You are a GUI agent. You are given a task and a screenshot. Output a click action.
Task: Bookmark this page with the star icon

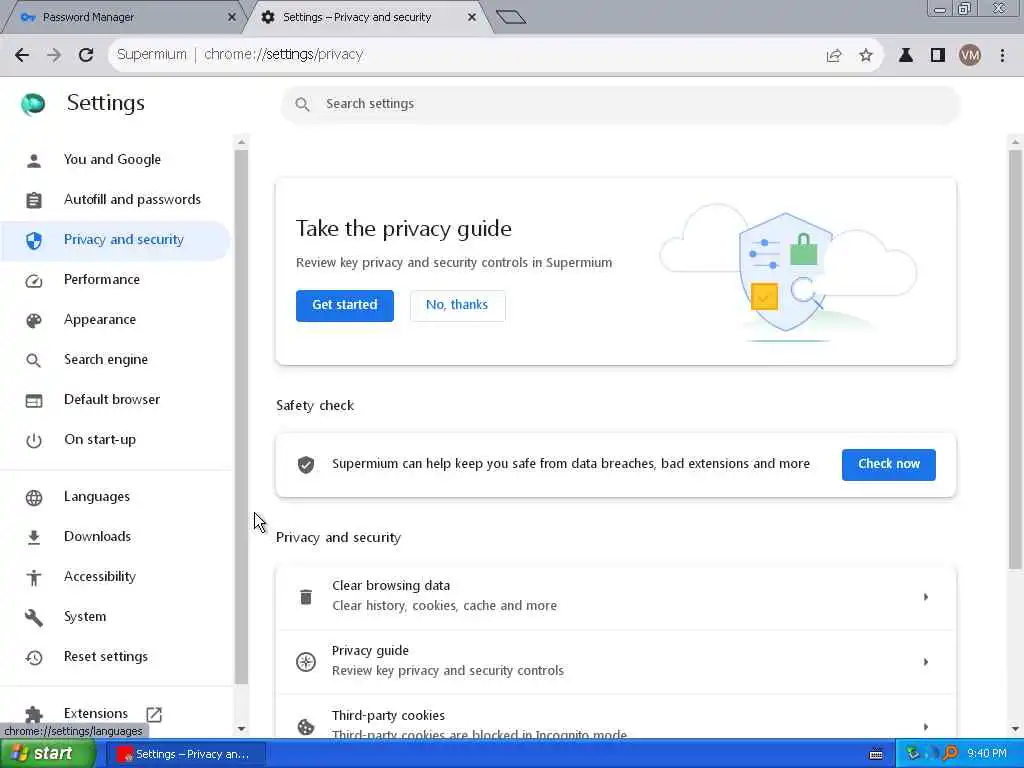point(866,56)
